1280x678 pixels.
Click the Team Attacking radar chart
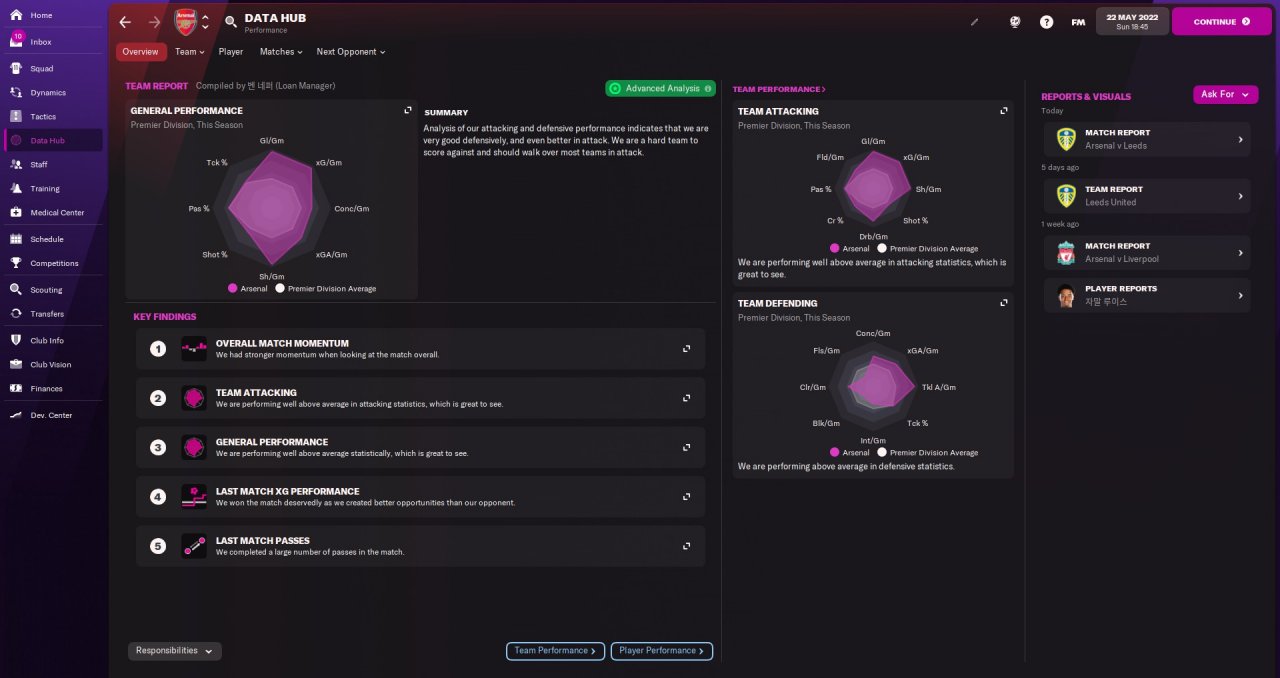(x=873, y=188)
